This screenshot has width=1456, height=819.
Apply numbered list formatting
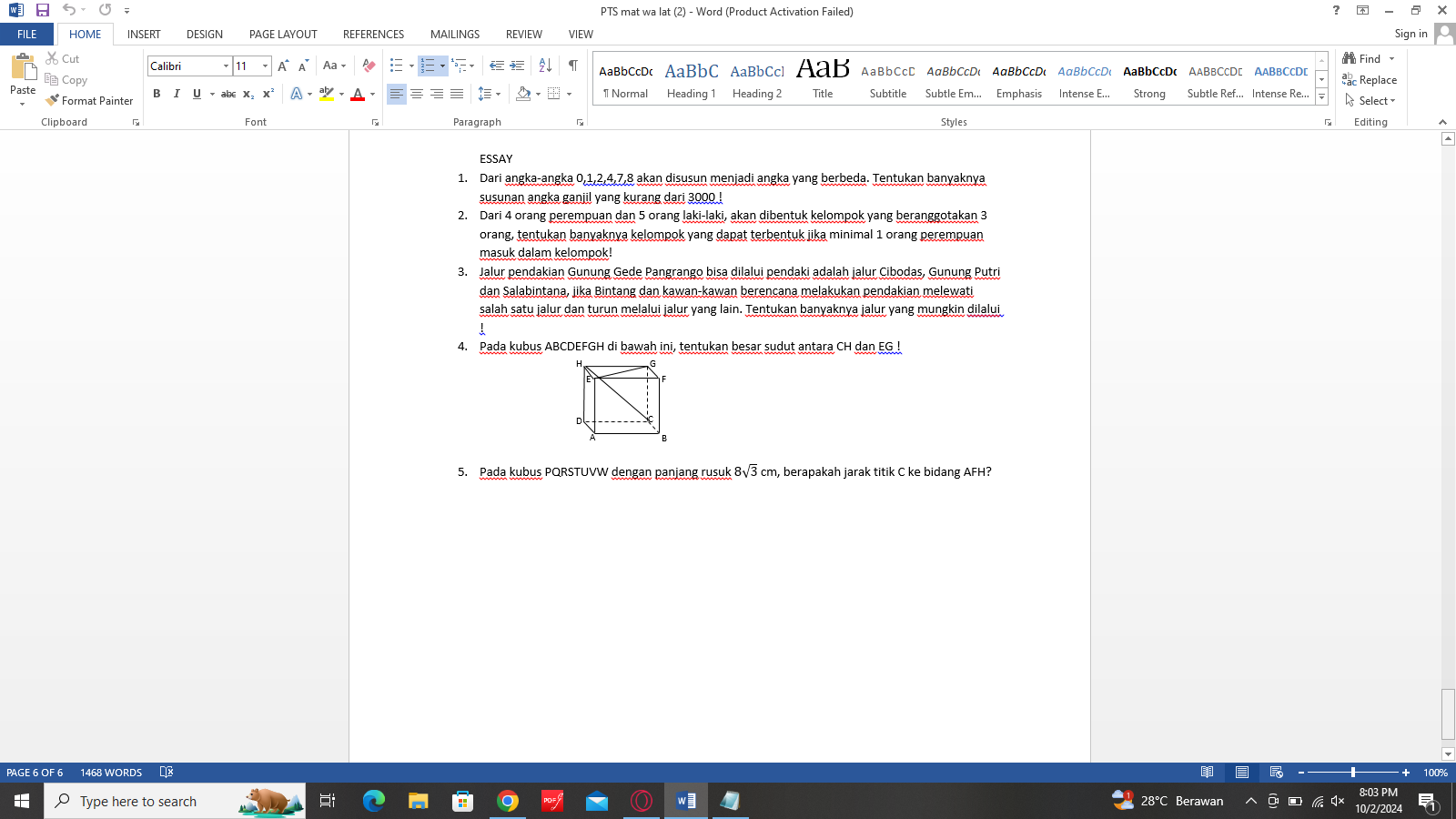click(x=428, y=66)
